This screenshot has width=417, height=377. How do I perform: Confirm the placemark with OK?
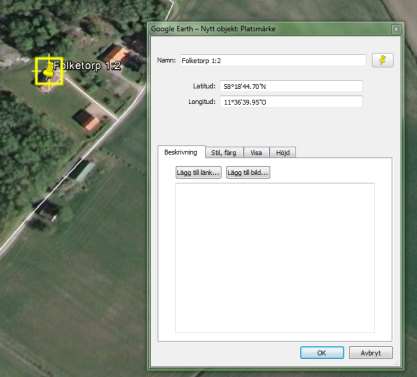coord(322,353)
